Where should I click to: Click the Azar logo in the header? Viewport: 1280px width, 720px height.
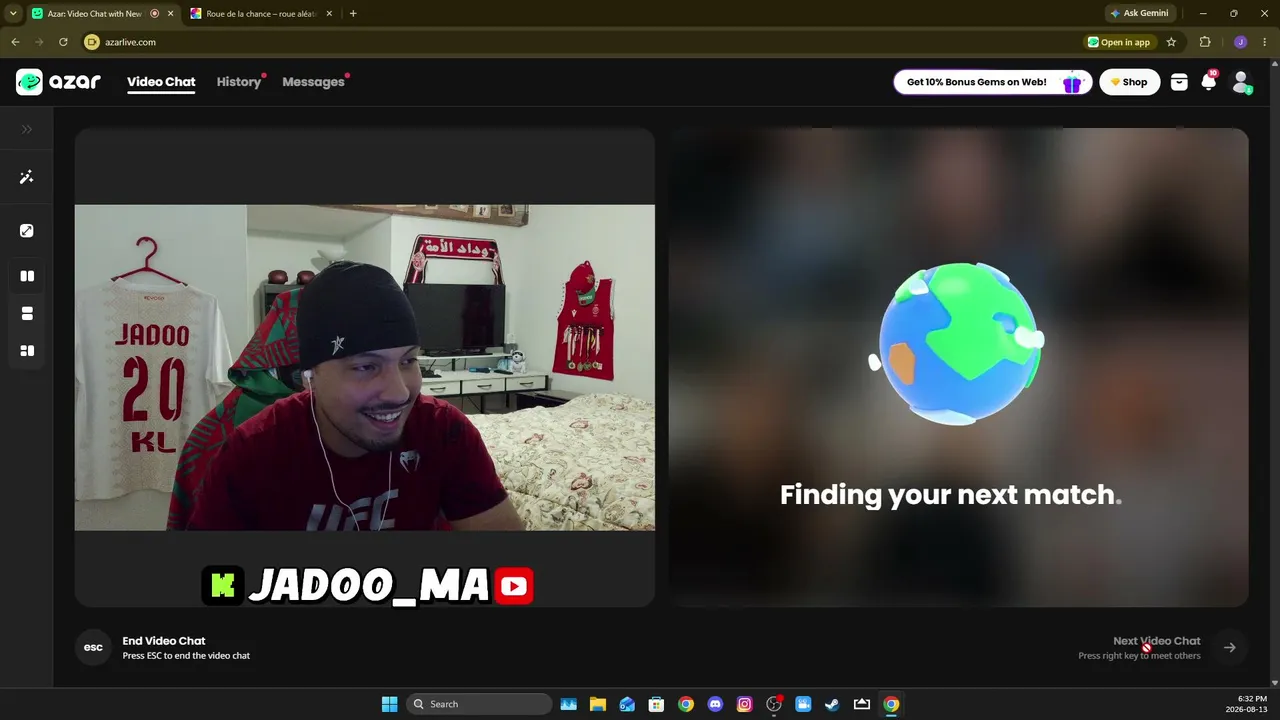tap(58, 82)
